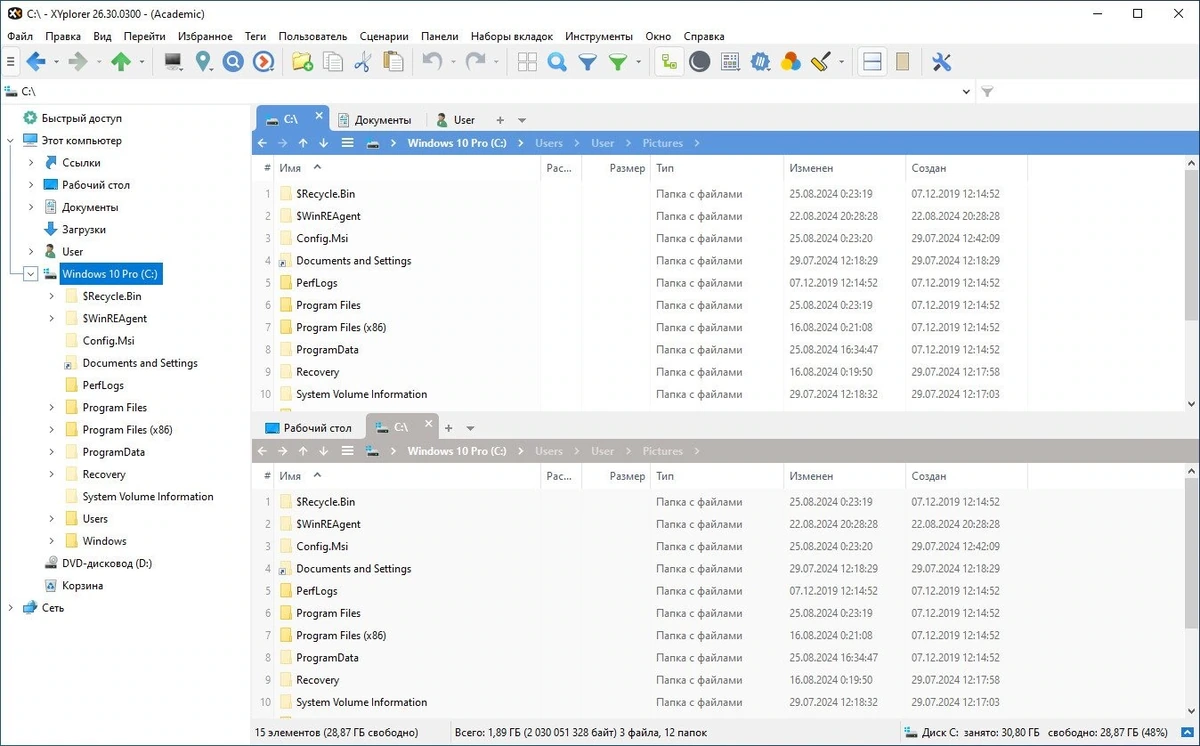Collapse the Windows 10 Pro (C:) tree node
Viewport: 1200px width, 746px height.
[31, 274]
